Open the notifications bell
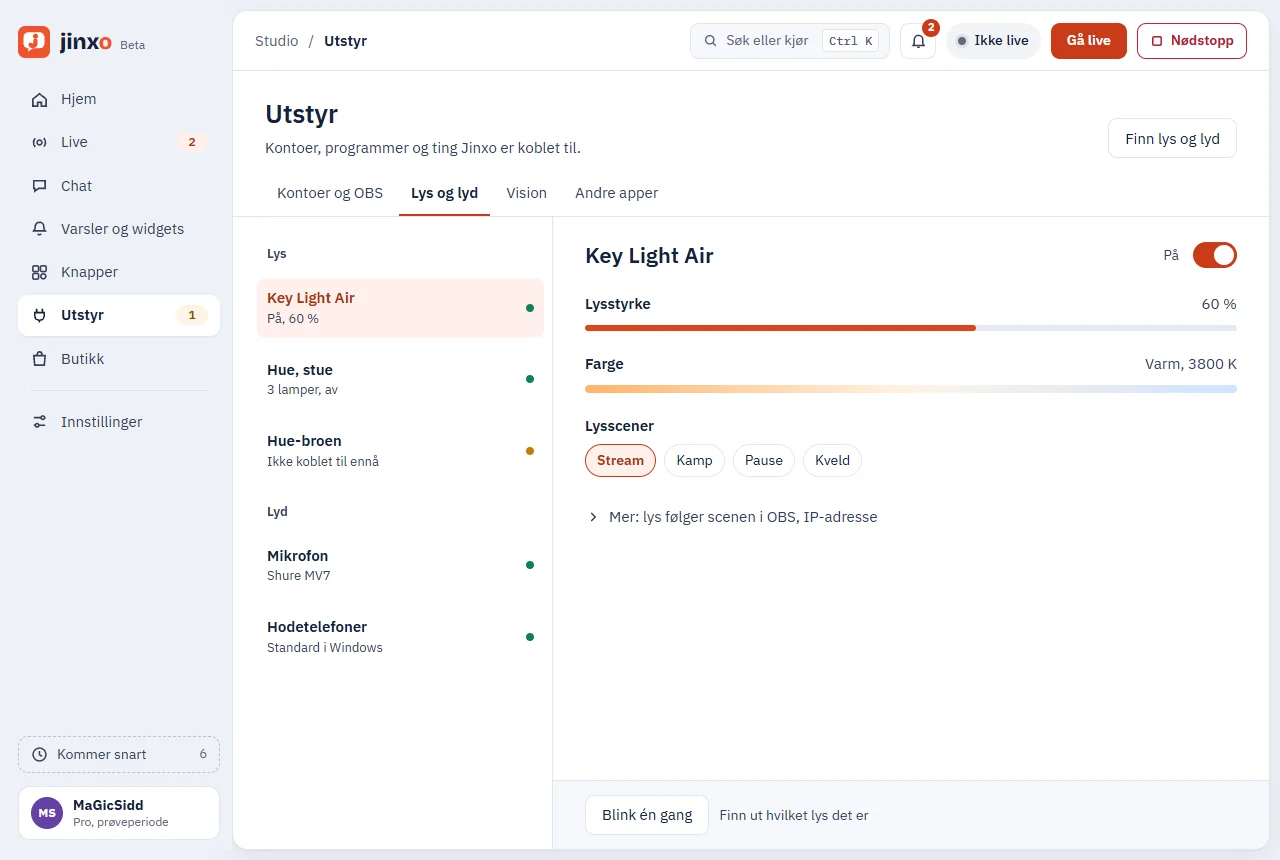1280x860 pixels. pyautogui.click(x=918, y=41)
